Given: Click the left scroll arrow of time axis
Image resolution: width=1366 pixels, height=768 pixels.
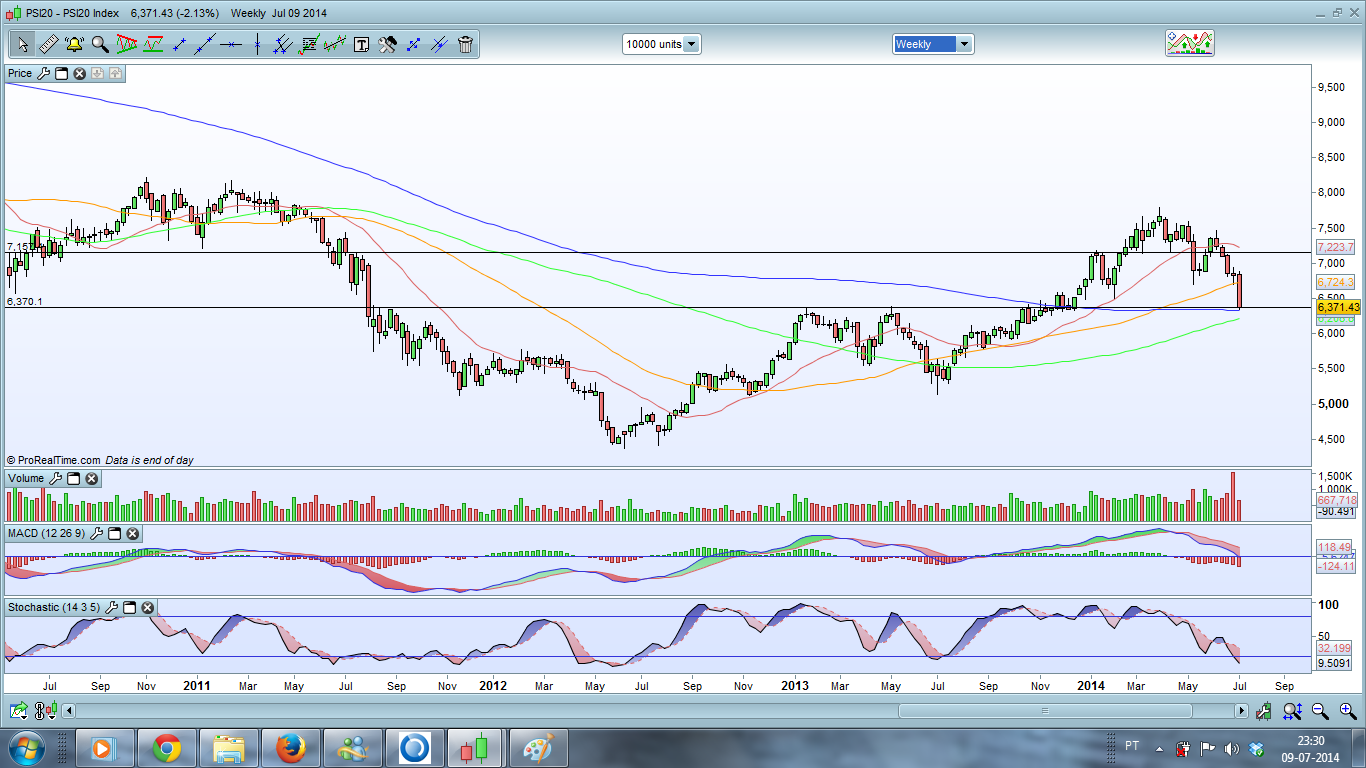Looking at the screenshot, I should coord(69,711).
